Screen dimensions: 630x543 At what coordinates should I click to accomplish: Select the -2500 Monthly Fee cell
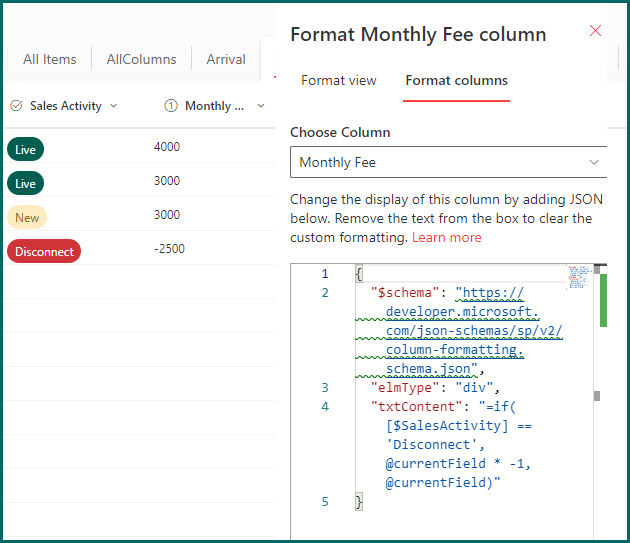tap(169, 249)
